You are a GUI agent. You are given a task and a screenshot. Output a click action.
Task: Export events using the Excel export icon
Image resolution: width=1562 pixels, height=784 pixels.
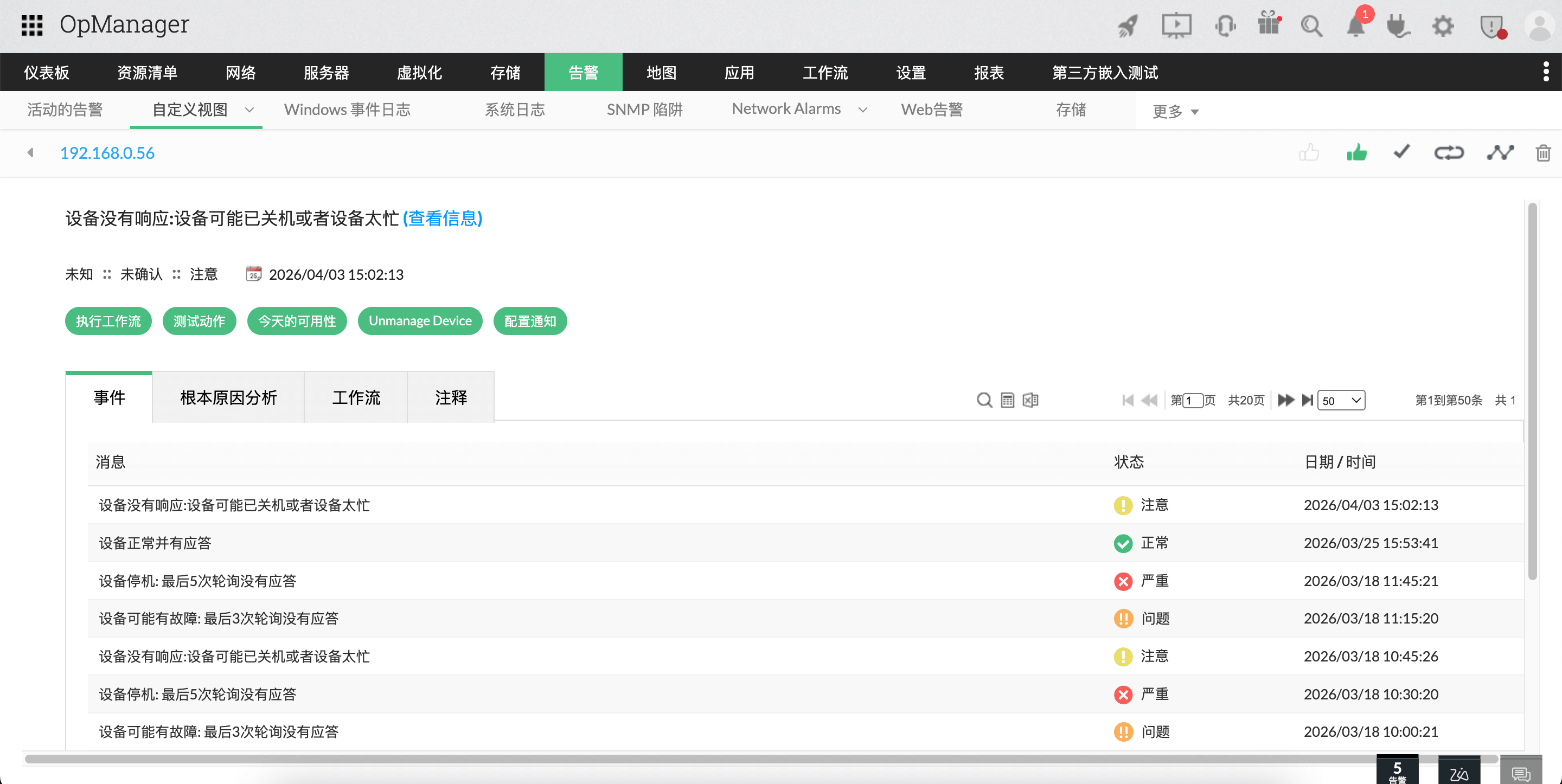coord(1030,400)
